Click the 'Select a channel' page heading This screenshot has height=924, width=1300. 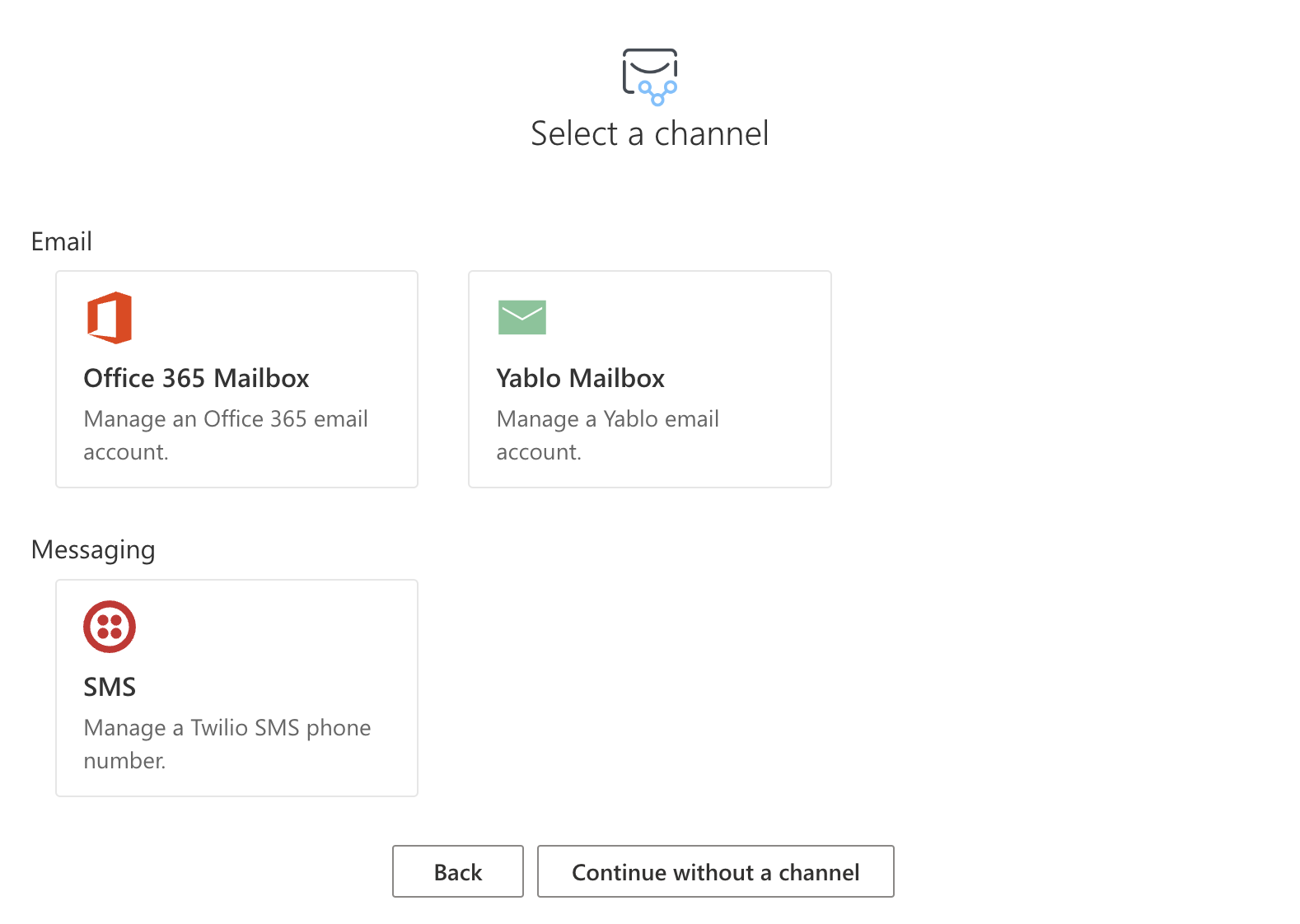click(649, 133)
